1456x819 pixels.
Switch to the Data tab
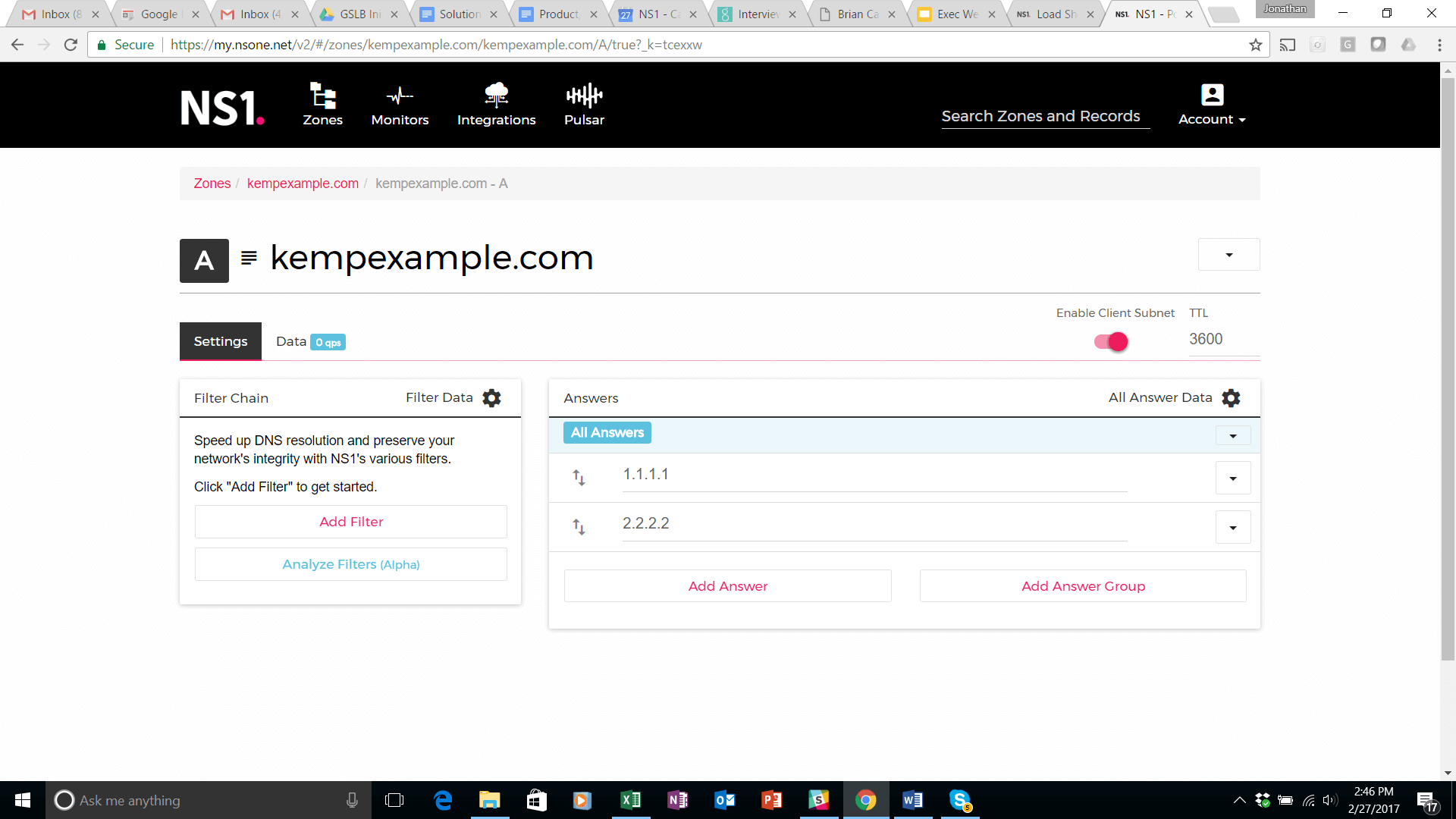(309, 342)
